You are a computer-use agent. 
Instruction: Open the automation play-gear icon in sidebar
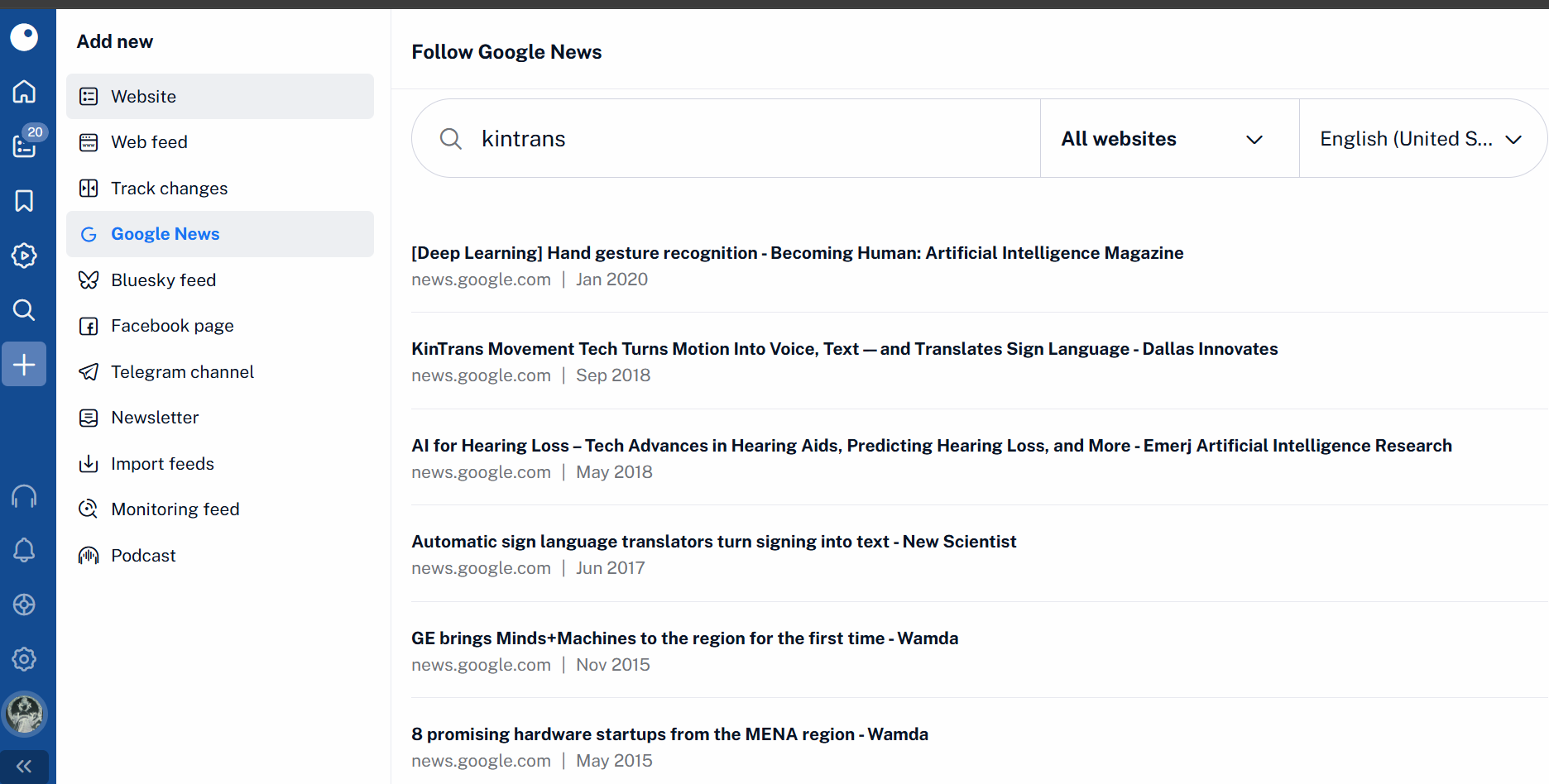[x=24, y=256]
